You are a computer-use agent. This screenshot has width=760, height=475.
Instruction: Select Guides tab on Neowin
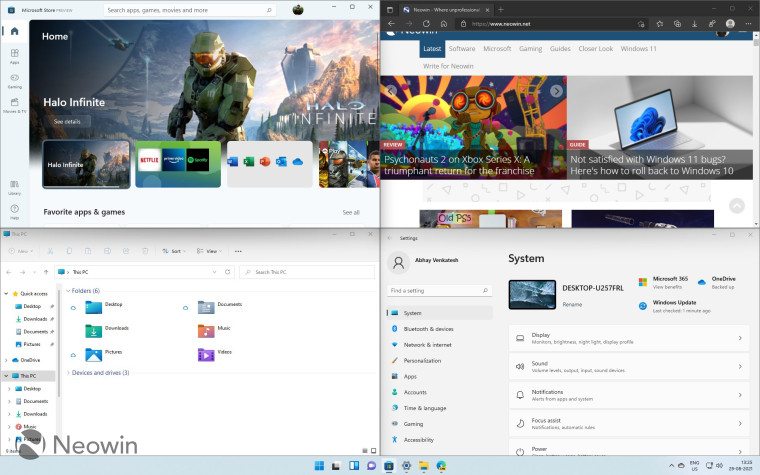[x=560, y=48]
